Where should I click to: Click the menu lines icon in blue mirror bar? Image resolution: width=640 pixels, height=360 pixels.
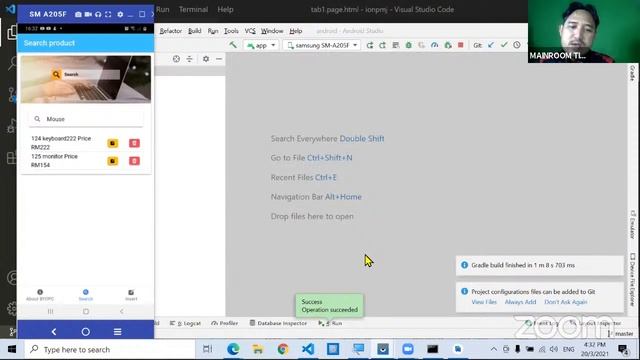118,332
